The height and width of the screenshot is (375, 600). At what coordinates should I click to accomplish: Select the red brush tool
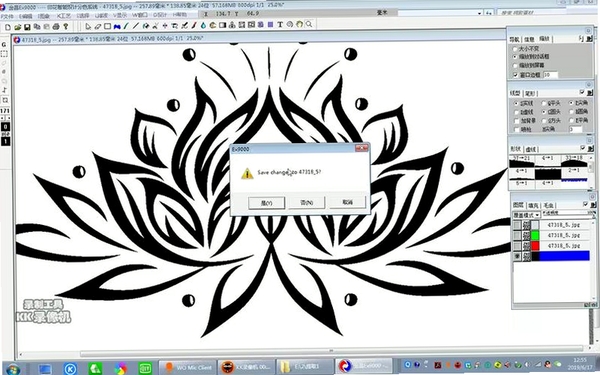tap(194, 25)
